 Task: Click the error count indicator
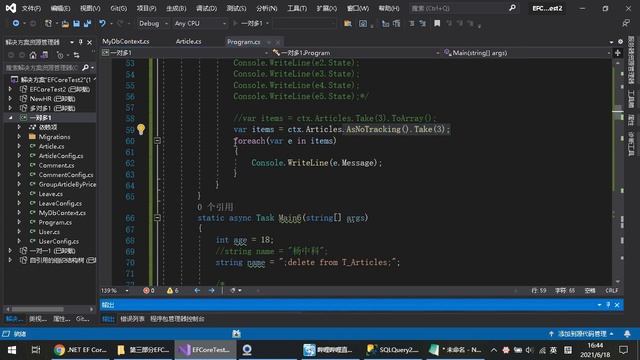[x=149, y=291]
